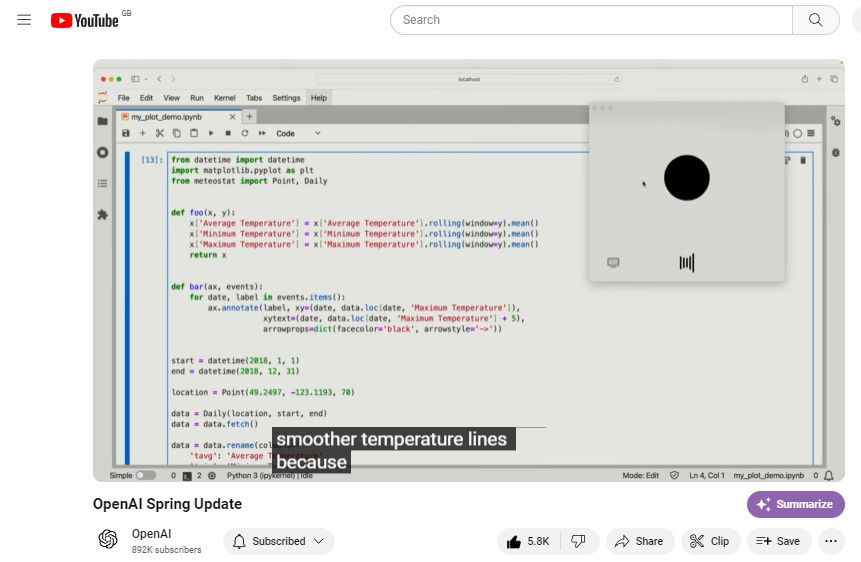The width and height of the screenshot is (861, 562).
Task: Open Edit menu in JupyterLab
Action: tap(146, 98)
